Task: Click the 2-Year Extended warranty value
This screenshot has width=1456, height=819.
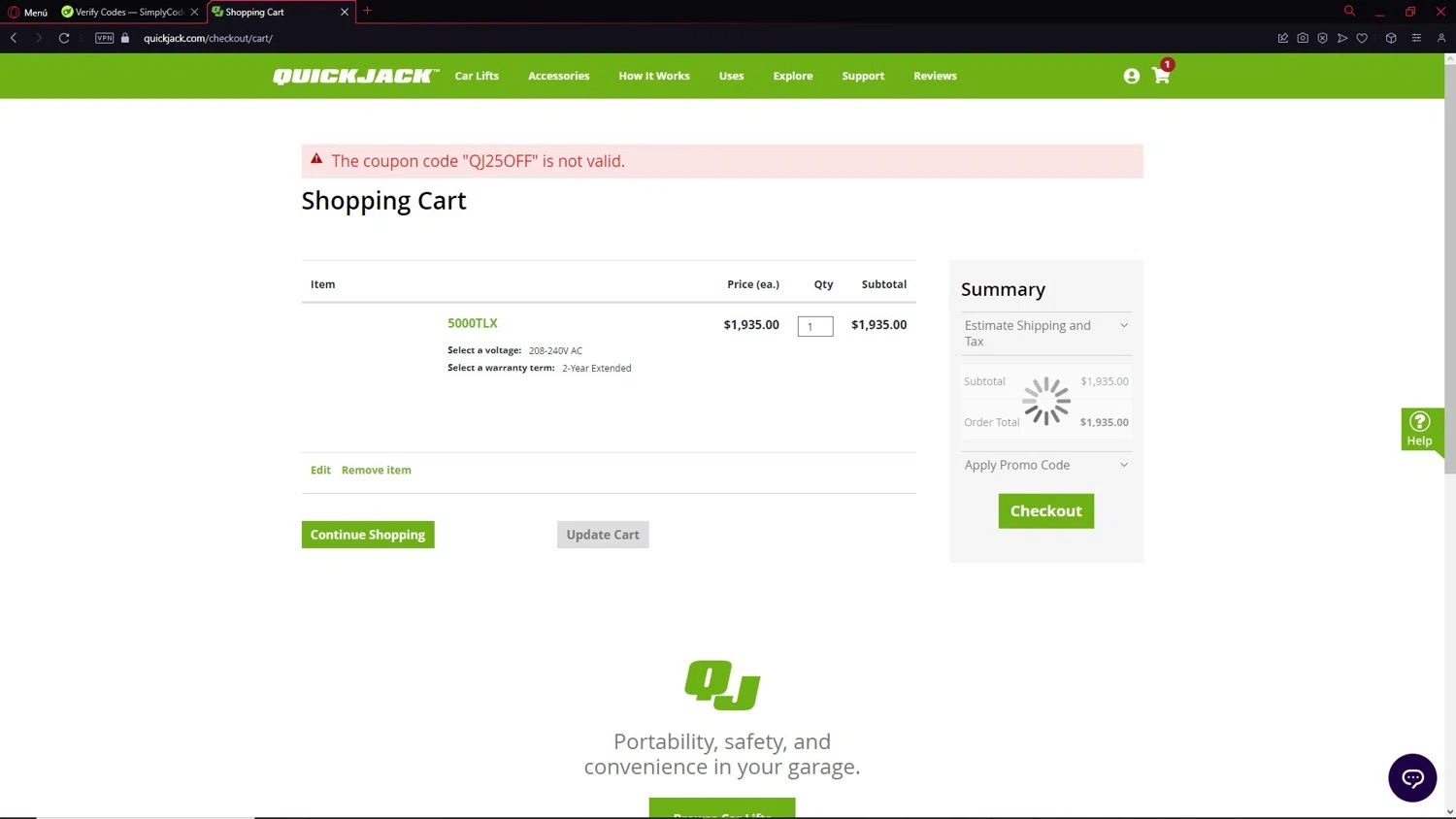Action: click(x=597, y=368)
